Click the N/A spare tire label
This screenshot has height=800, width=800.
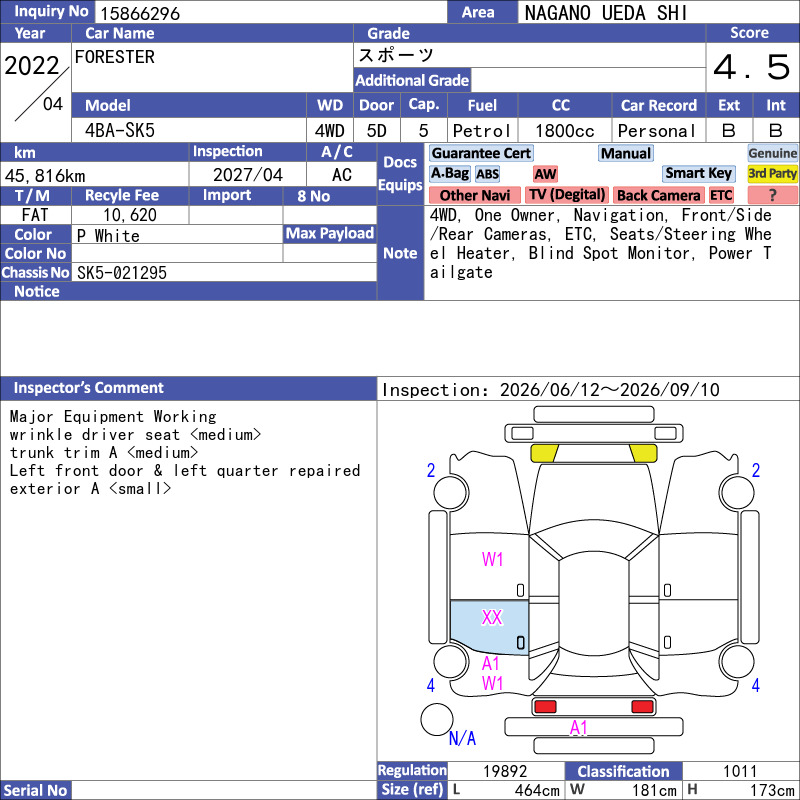tap(462, 738)
